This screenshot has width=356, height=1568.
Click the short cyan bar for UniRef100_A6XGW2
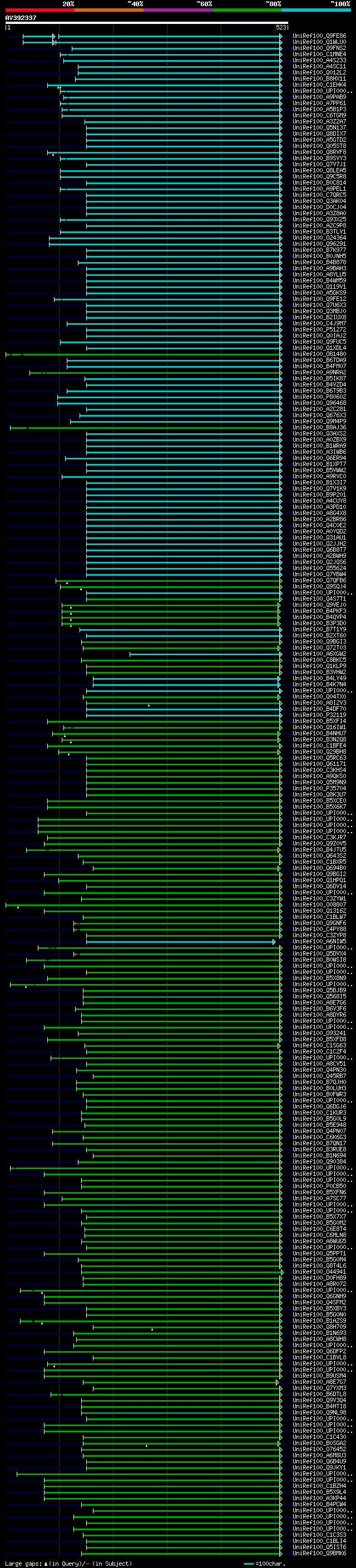tap(206, 654)
